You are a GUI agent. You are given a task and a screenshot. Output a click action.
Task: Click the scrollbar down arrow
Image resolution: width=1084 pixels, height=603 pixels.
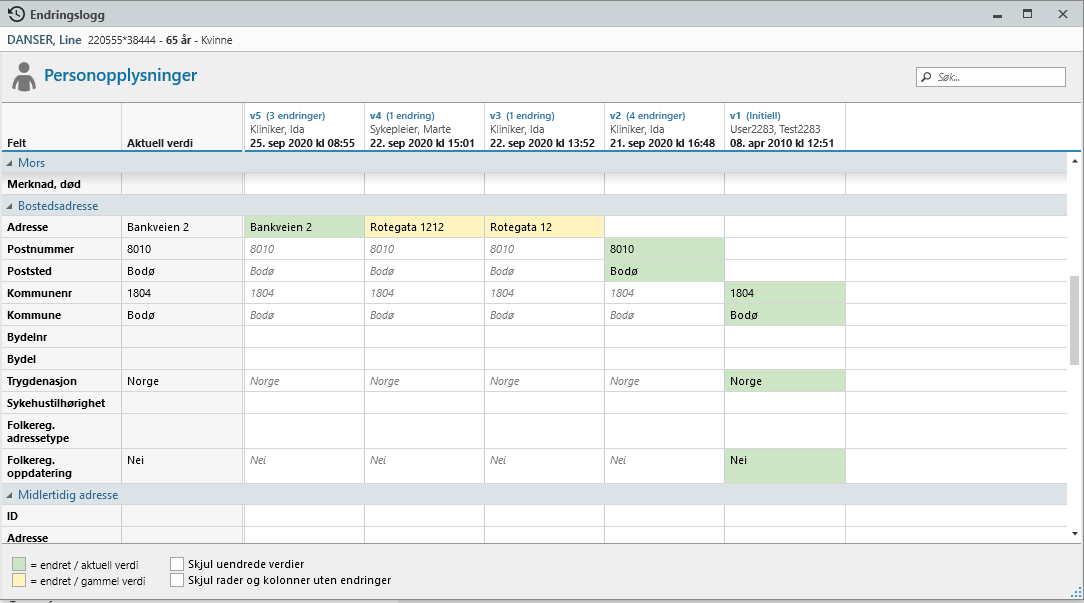1075,534
